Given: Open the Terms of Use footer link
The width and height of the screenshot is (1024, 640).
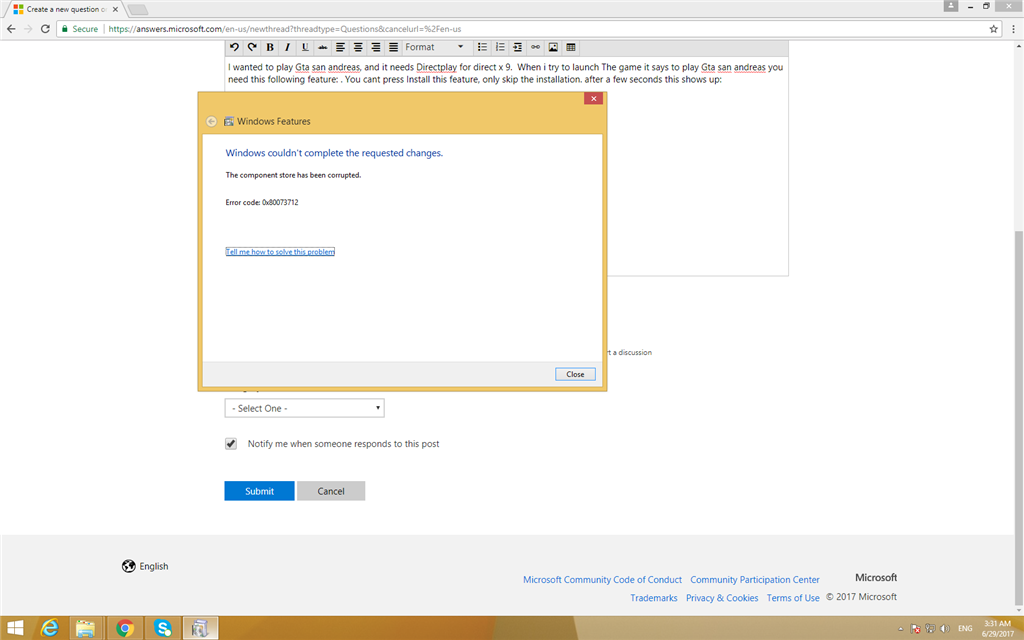Looking at the screenshot, I should click(x=793, y=598).
